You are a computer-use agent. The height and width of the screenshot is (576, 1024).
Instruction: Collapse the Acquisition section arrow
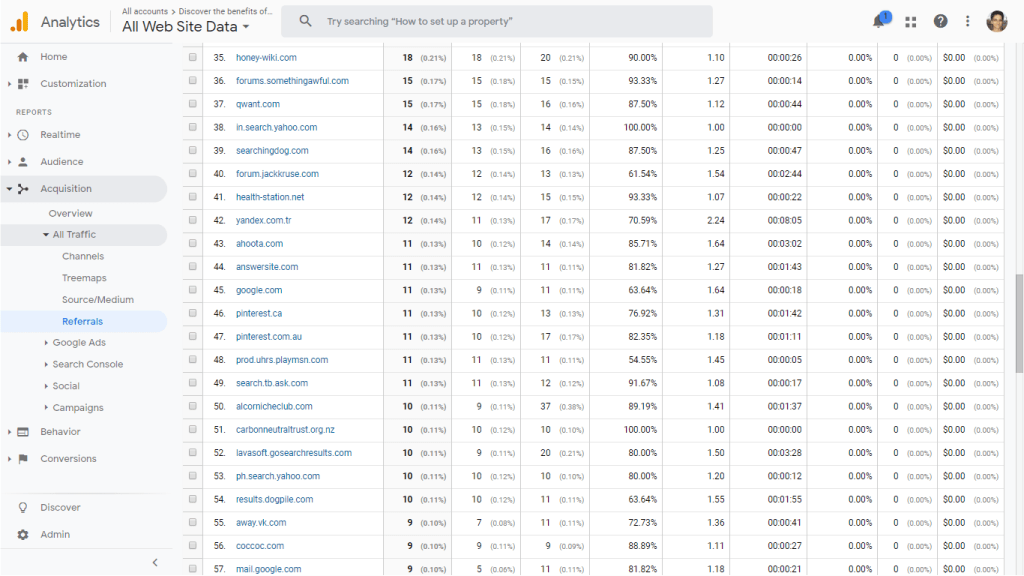click(x=9, y=189)
